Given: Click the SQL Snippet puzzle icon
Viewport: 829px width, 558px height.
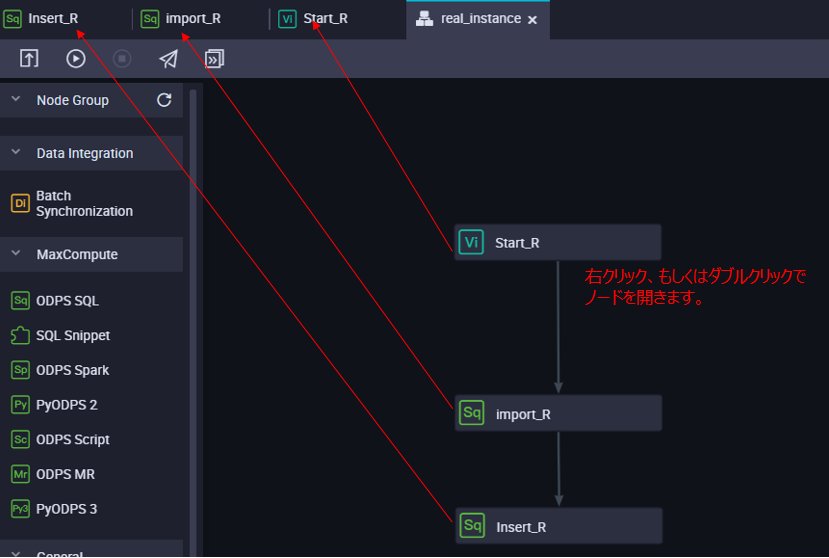Looking at the screenshot, I should (20, 335).
